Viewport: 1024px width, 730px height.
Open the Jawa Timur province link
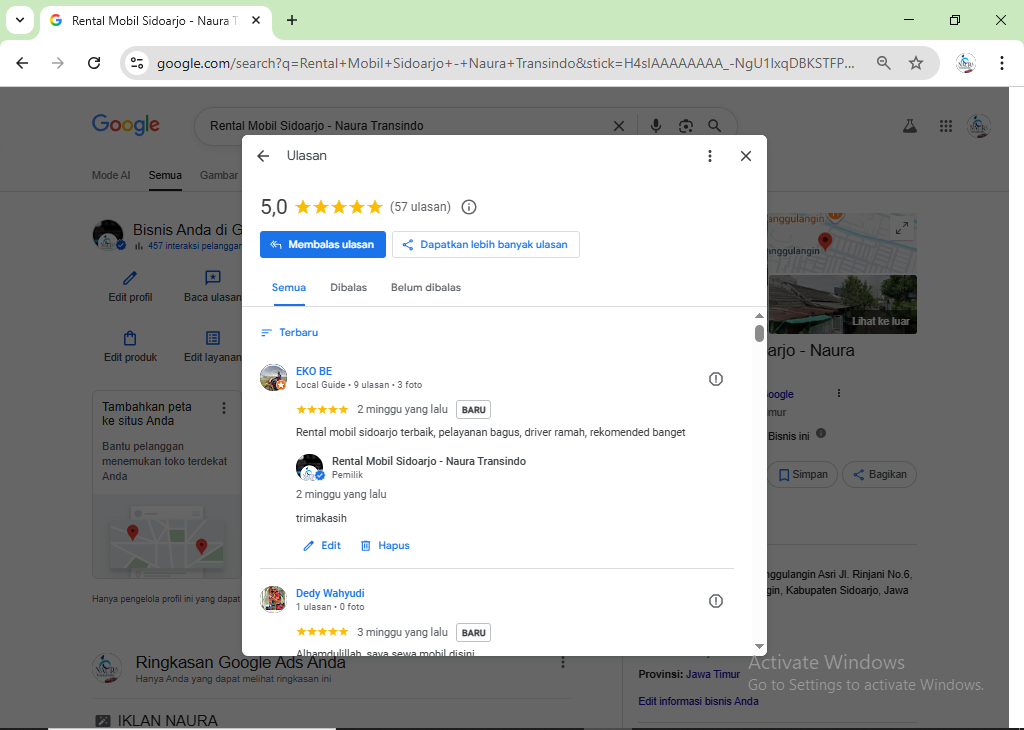tap(713, 673)
